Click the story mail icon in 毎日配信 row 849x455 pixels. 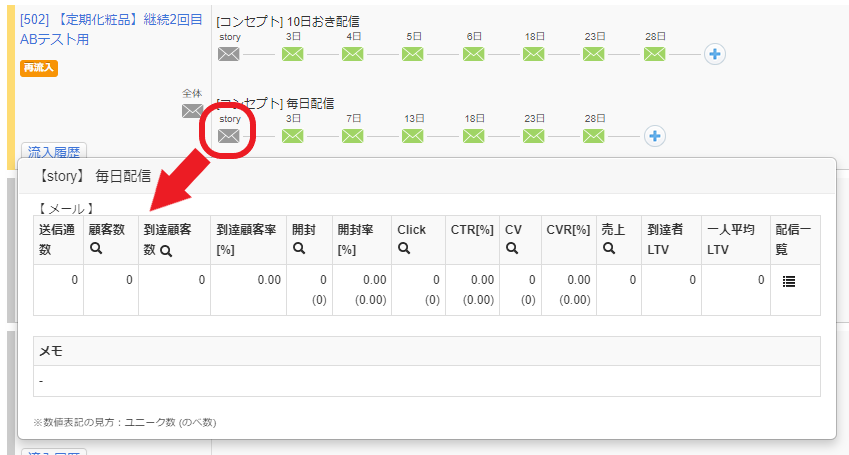click(x=230, y=136)
